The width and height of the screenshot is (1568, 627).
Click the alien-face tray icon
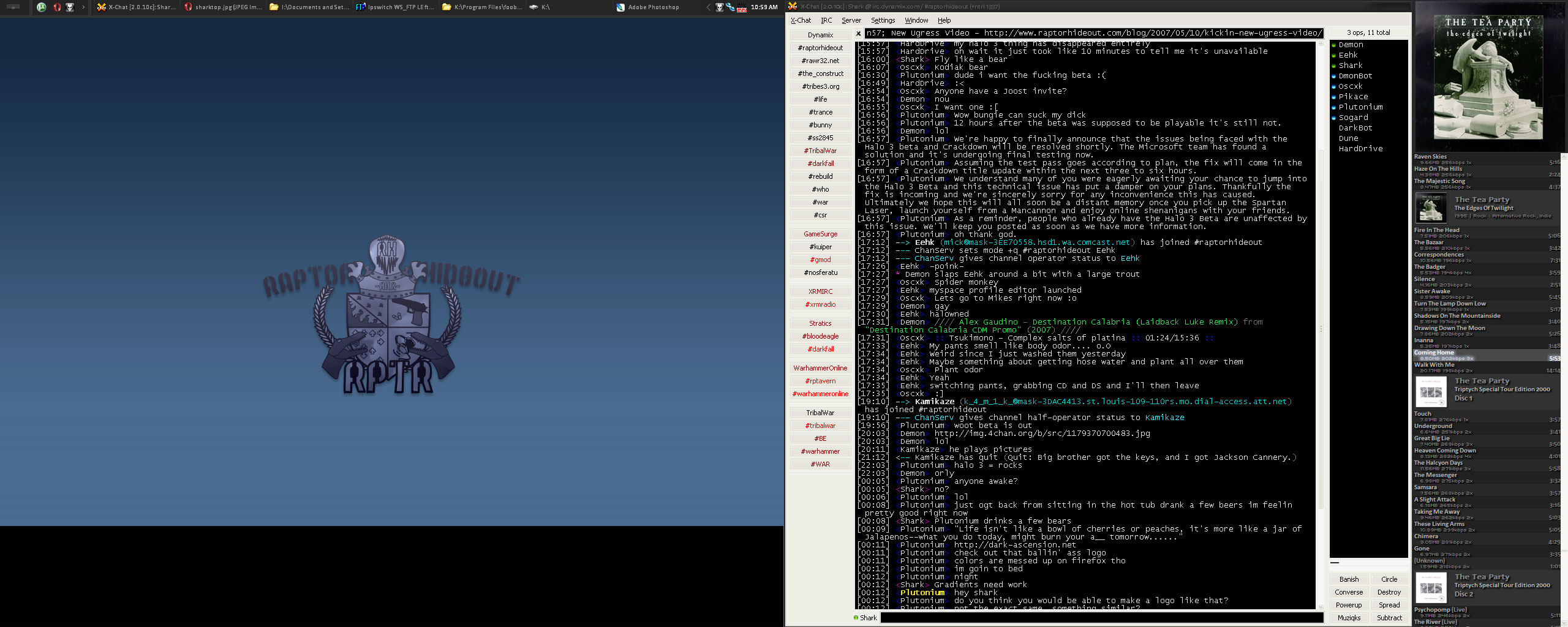pos(720,7)
